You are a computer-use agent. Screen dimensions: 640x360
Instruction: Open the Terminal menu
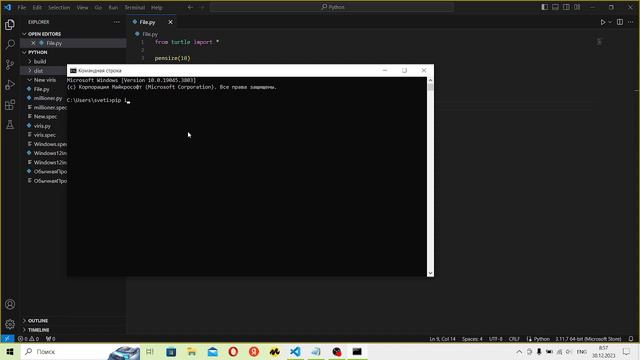pos(135,7)
